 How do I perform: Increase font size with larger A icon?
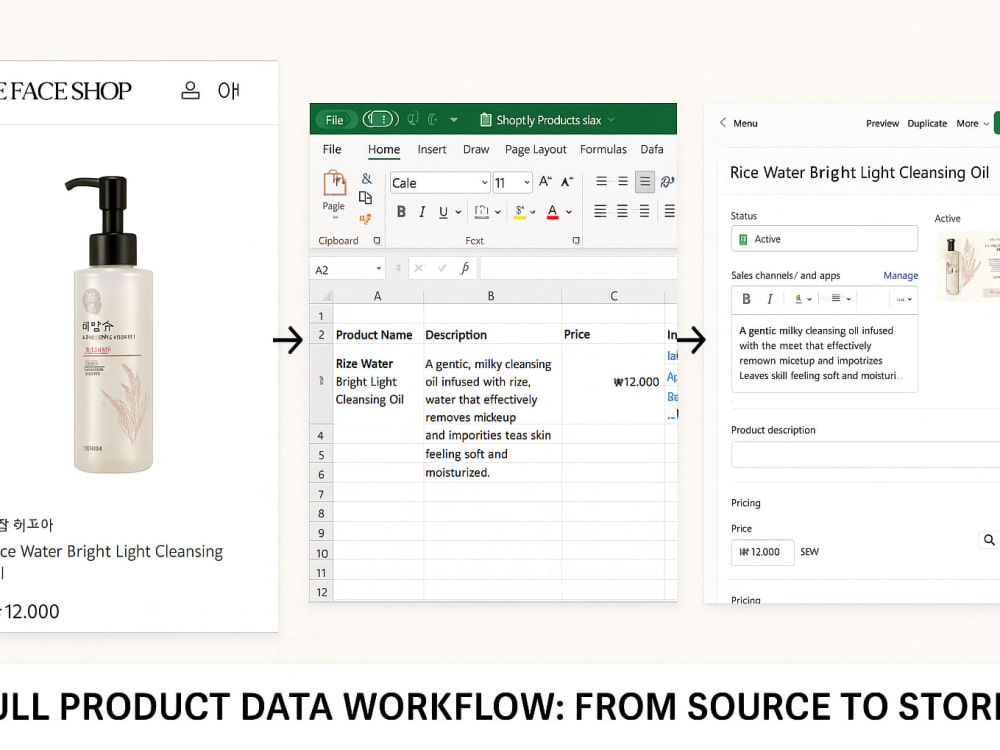click(545, 182)
